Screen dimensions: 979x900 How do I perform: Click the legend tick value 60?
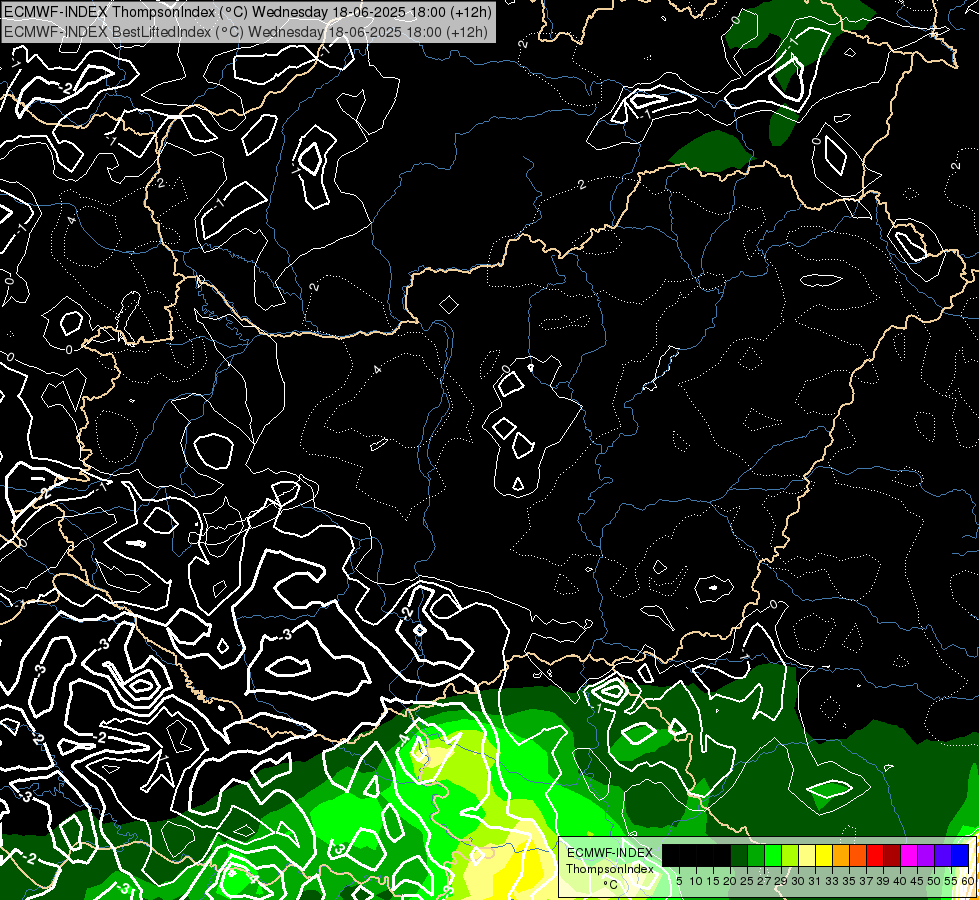(968, 881)
